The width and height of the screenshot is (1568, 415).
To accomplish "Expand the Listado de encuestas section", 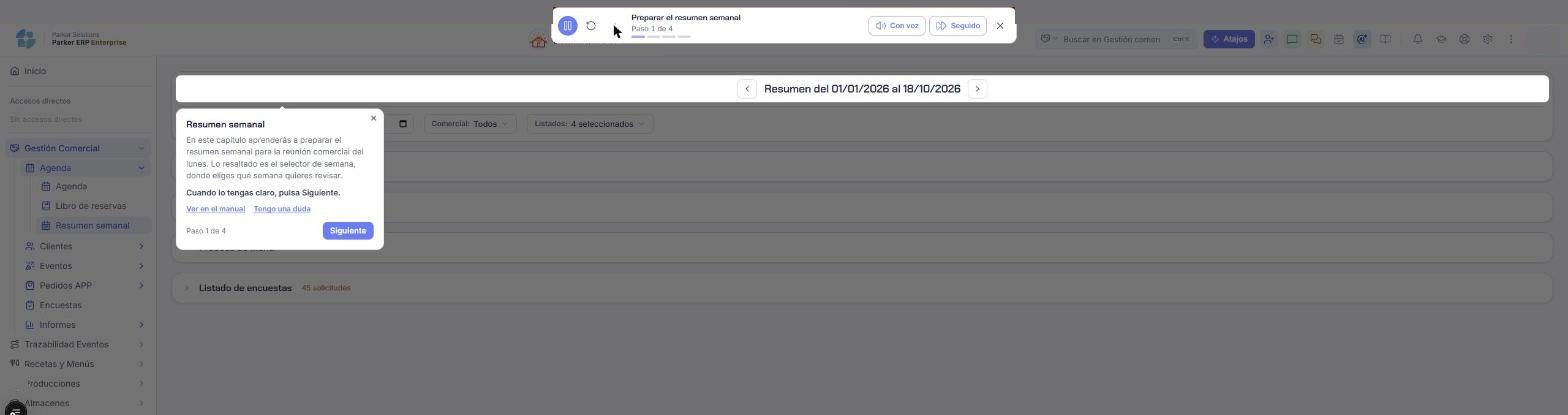I will point(186,288).
